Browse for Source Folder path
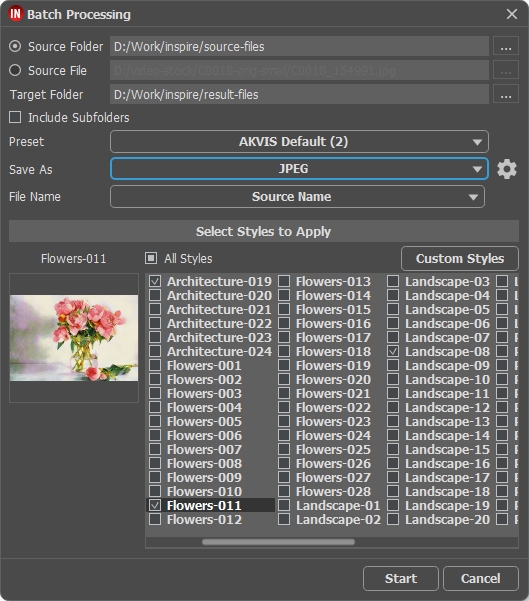Viewport: 529px width, 601px height. 506,46
